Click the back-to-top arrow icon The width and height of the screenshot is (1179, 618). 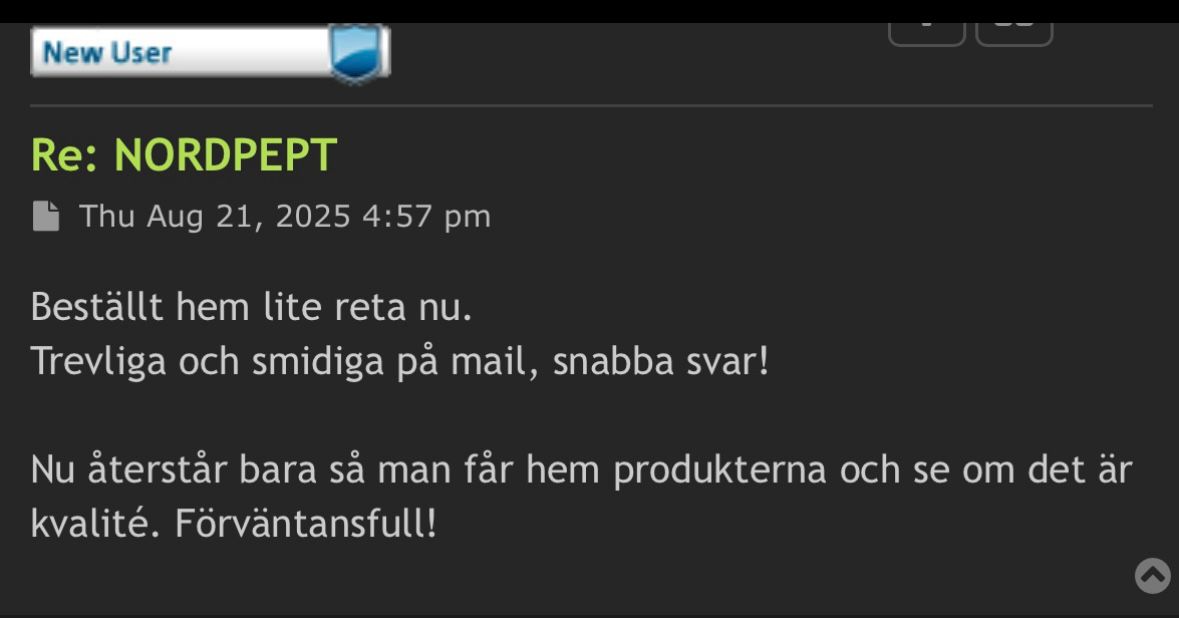(x=1153, y=576)
